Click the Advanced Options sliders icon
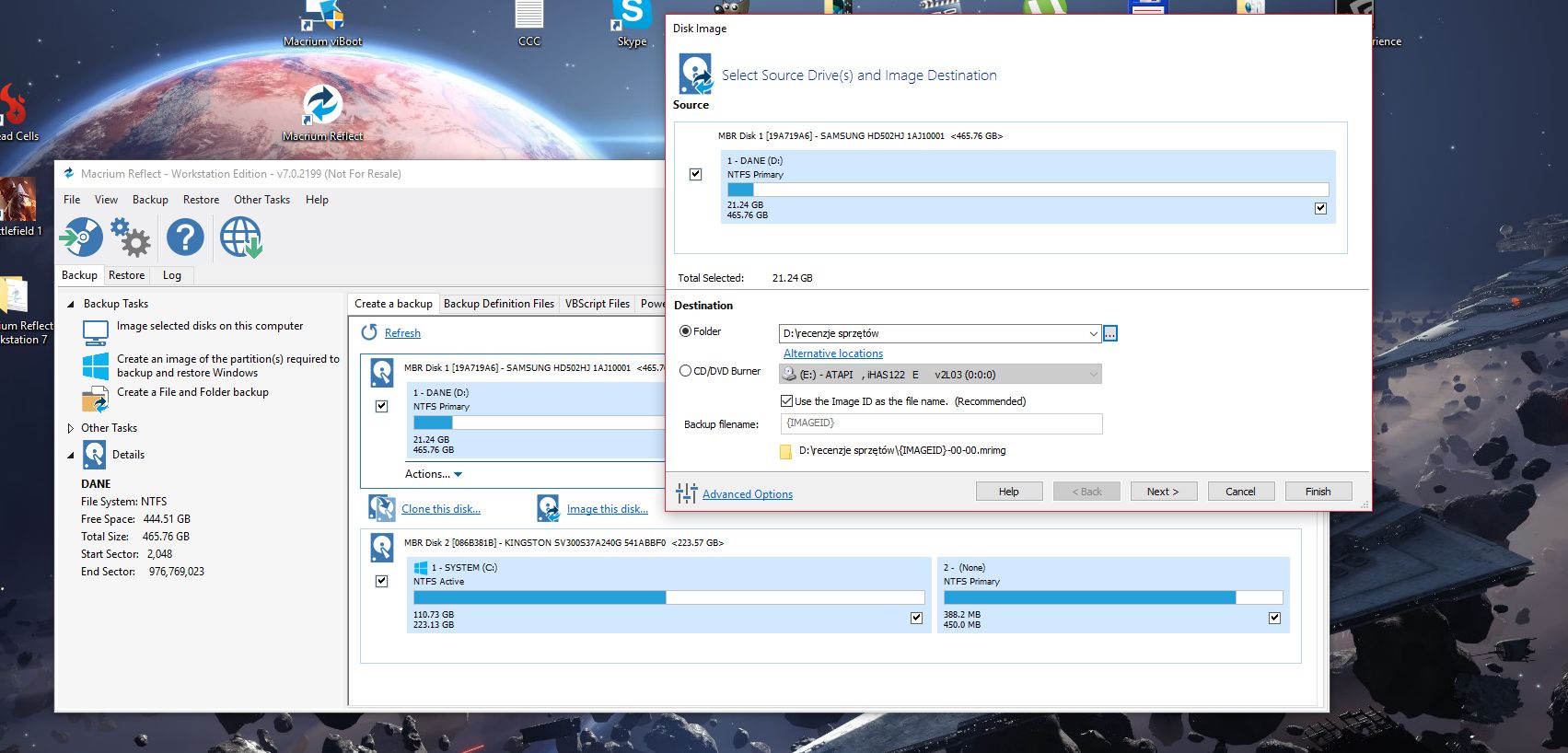 point(687,493)
